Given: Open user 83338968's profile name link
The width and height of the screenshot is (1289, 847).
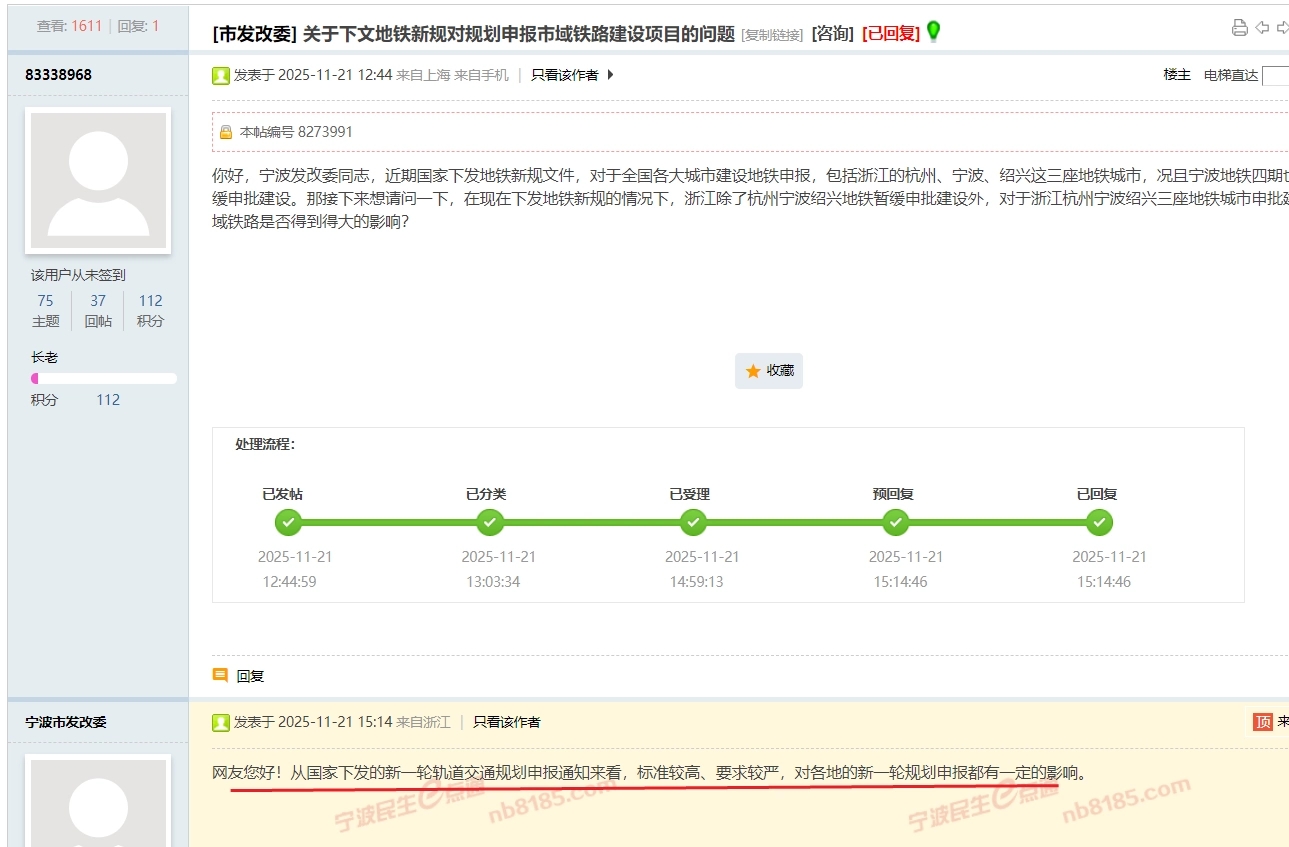Looking at the screenshot, I should pyautogui.click(x=59, y=75).
